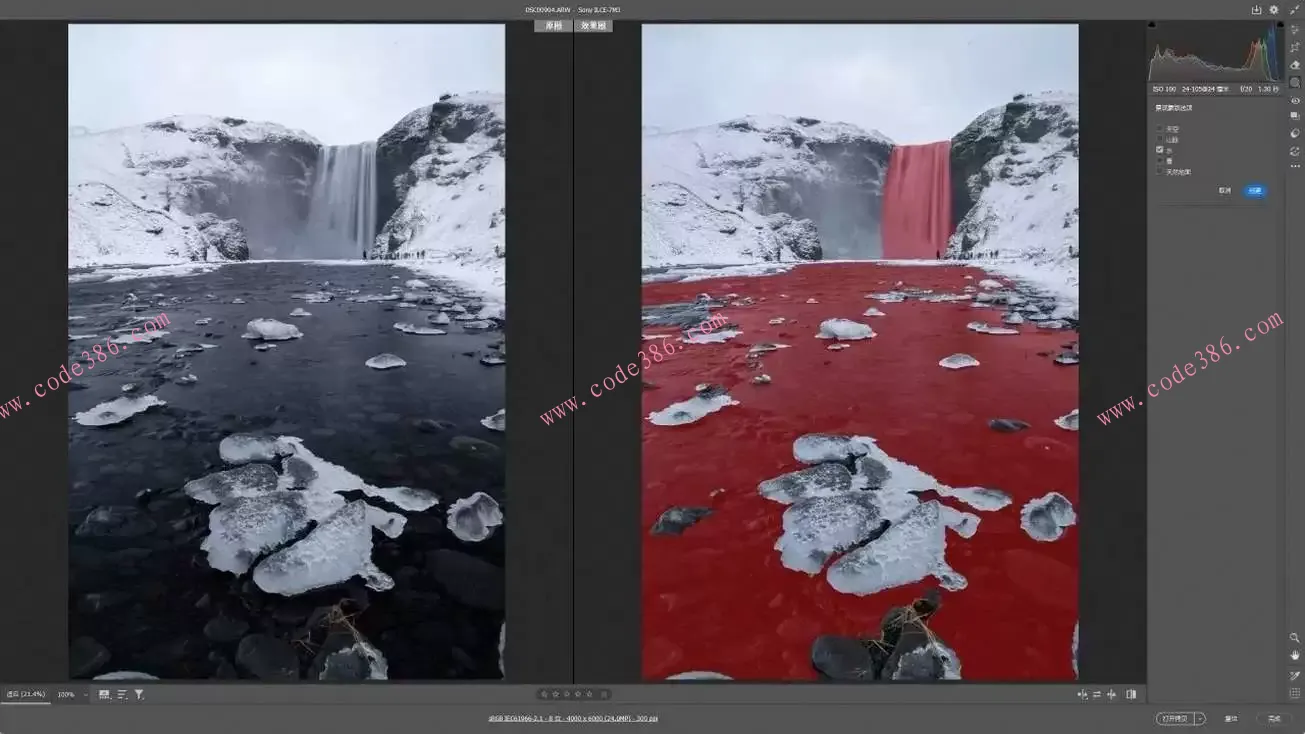Image resolution: width=1305 pixels, height=734 pixels.
Task: Click the trash delete icon
Action: (x=604, y=694)
